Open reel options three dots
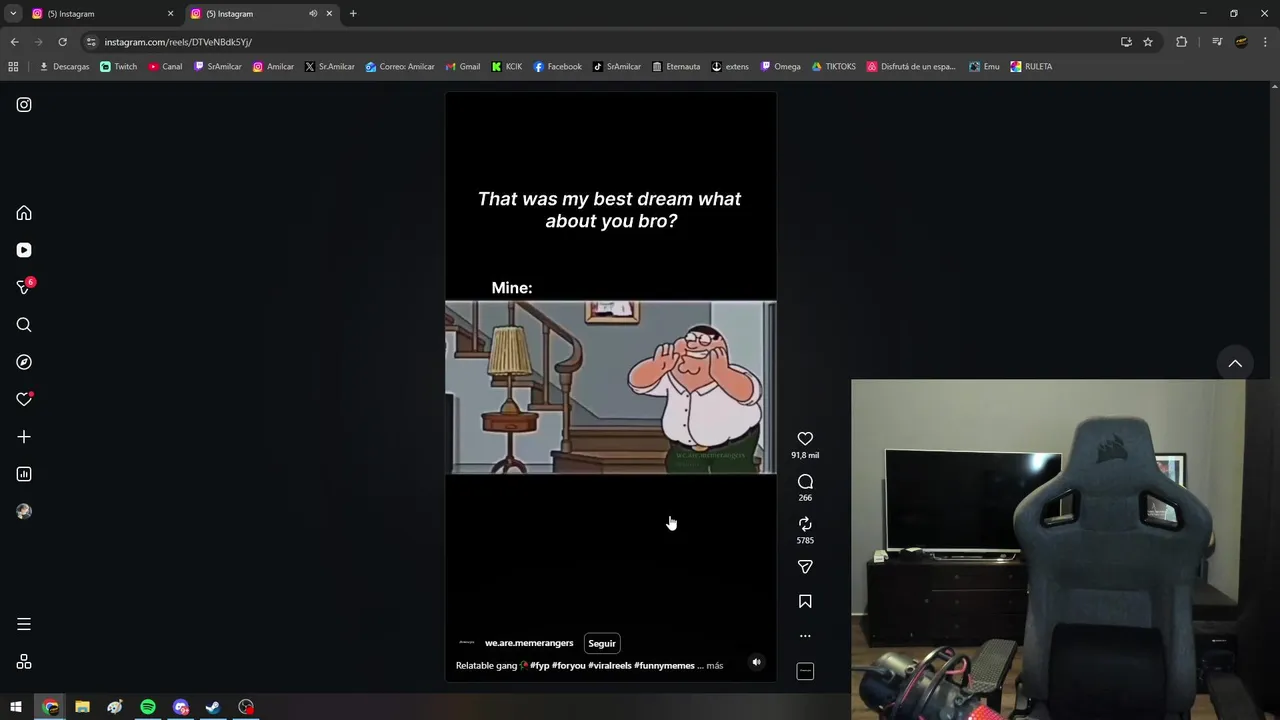 click(x=805, y=636)
